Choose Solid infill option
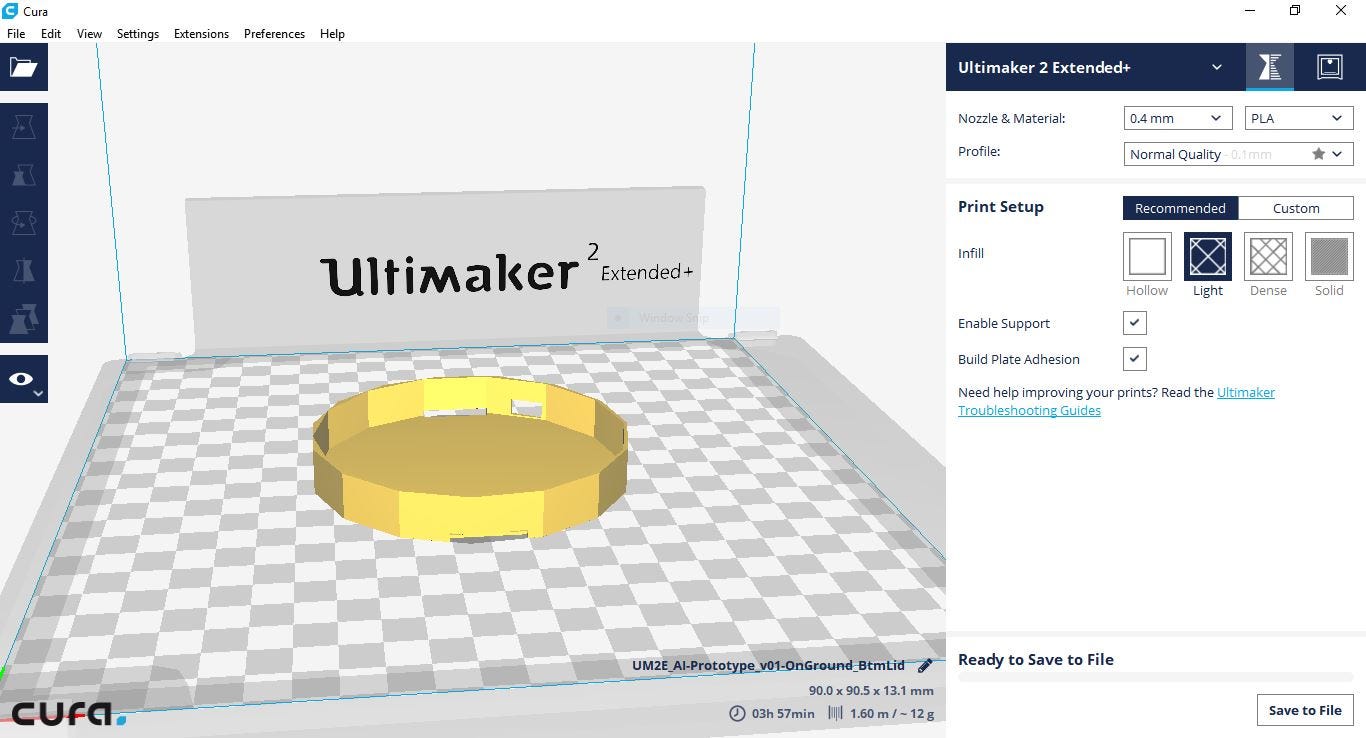1366x738 pixels. coord(1329,257)
